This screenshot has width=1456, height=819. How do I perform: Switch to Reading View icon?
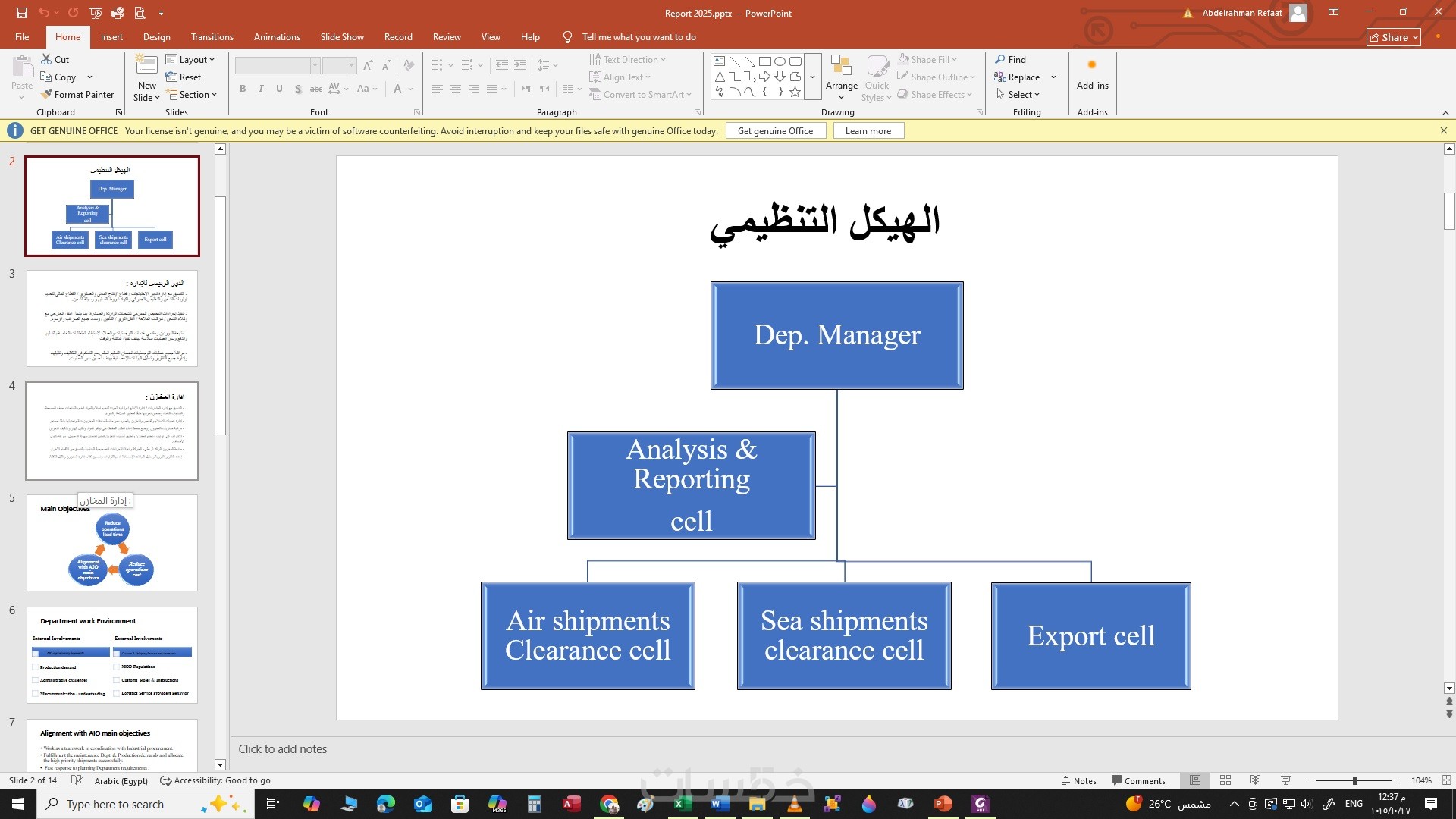(x=1255, y=780)
